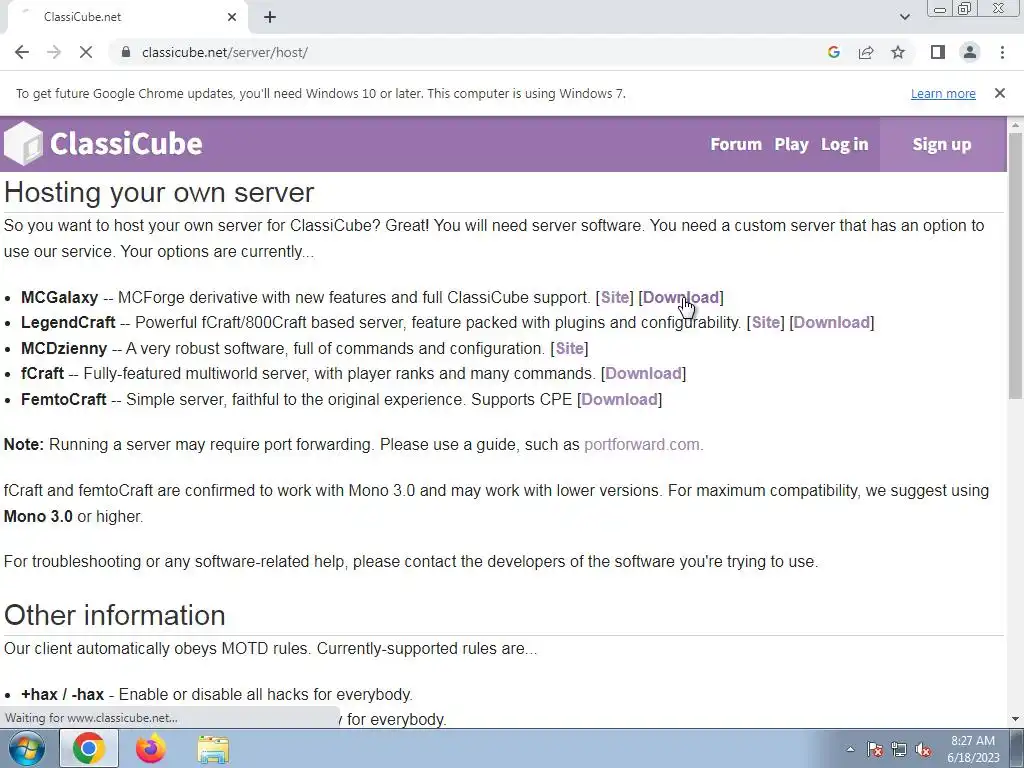Screen dimensions: 1024x768
Task: Click the vertical scrollbar thumb
Action: [x=1015, y=264]
